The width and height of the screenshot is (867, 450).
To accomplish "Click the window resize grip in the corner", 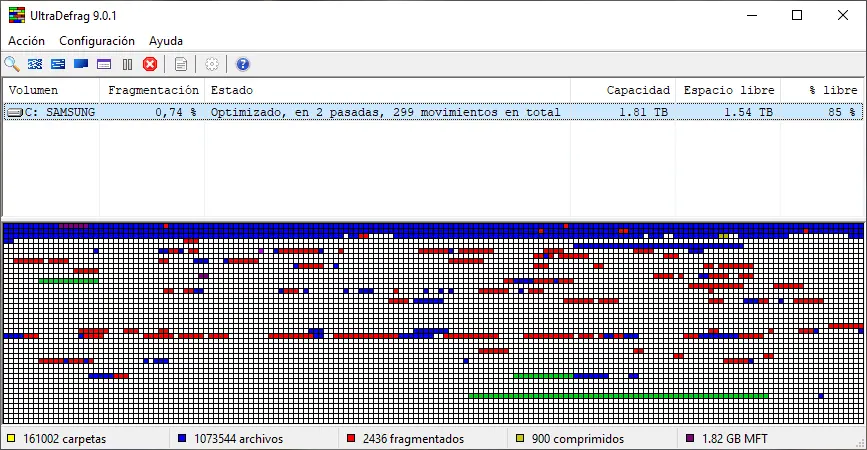I will coord(860,443).
